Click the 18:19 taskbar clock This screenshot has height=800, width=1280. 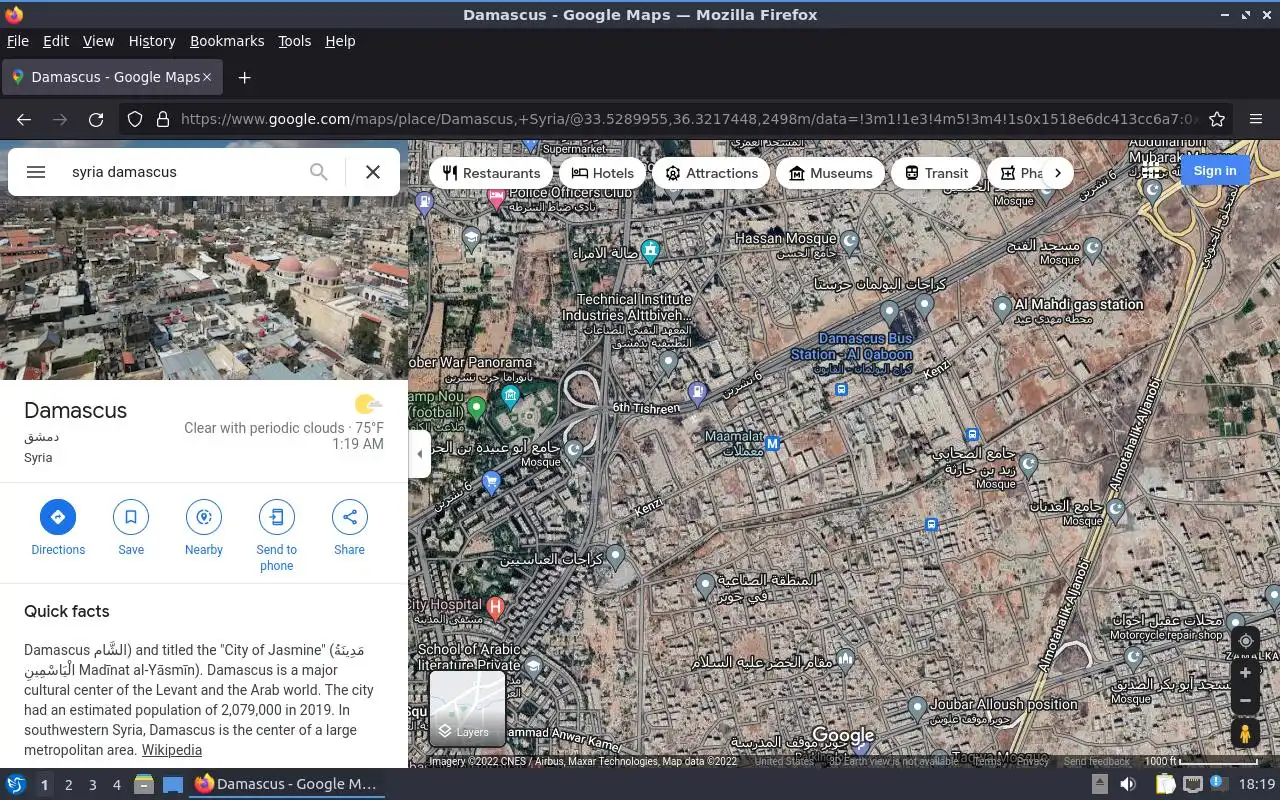tap(1257, 785)
